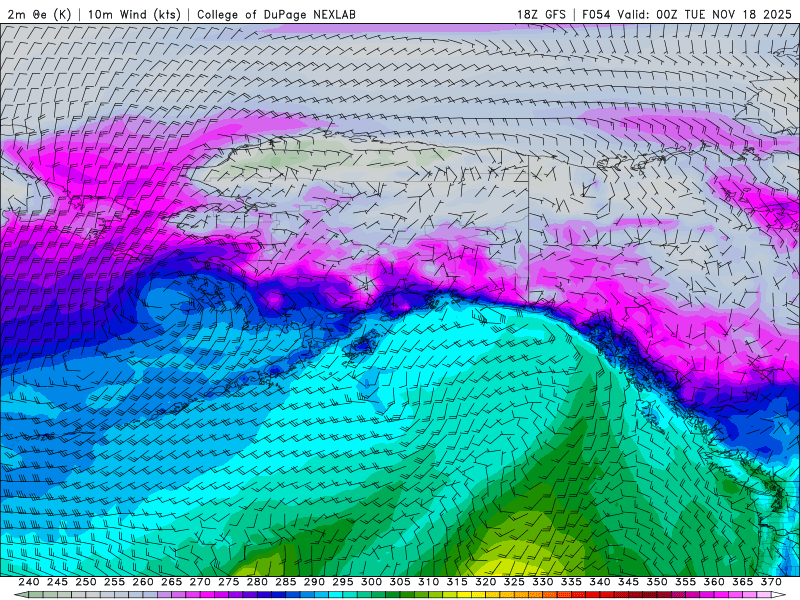Click the 345 colorbar scale label
Image resolution: width=800 pixels, height=600 pixels.
[629, 582]
